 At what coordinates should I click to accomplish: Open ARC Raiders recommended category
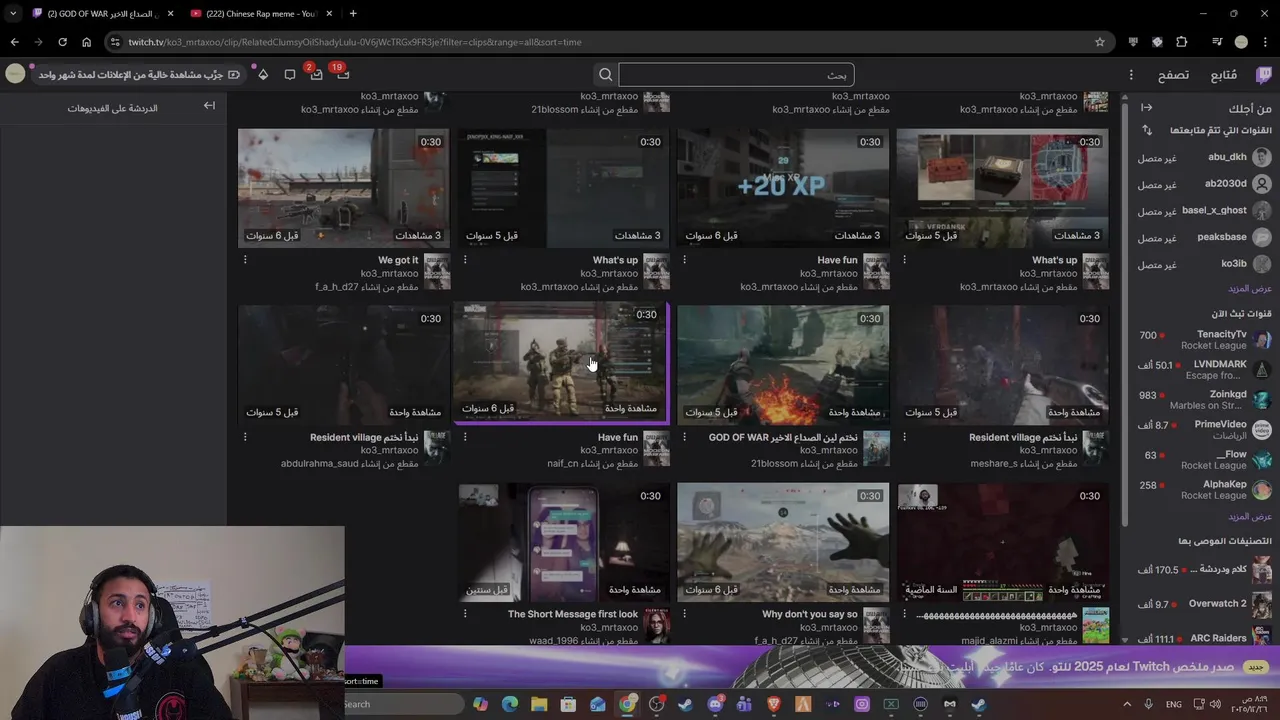coord(1205,638)
